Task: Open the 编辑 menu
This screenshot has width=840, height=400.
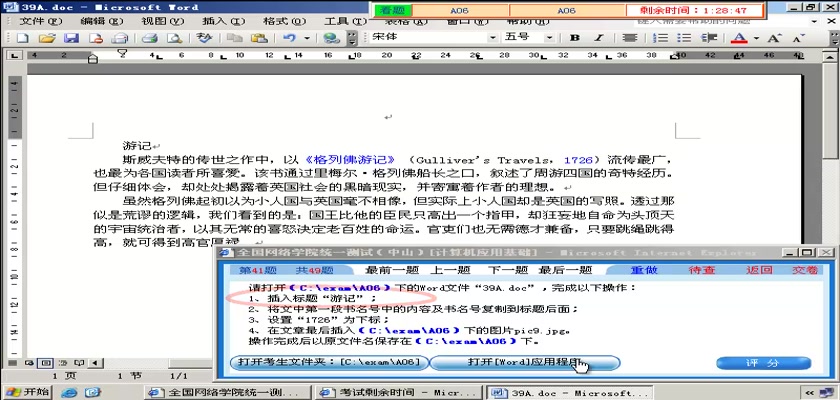Action: coord(102,22)
